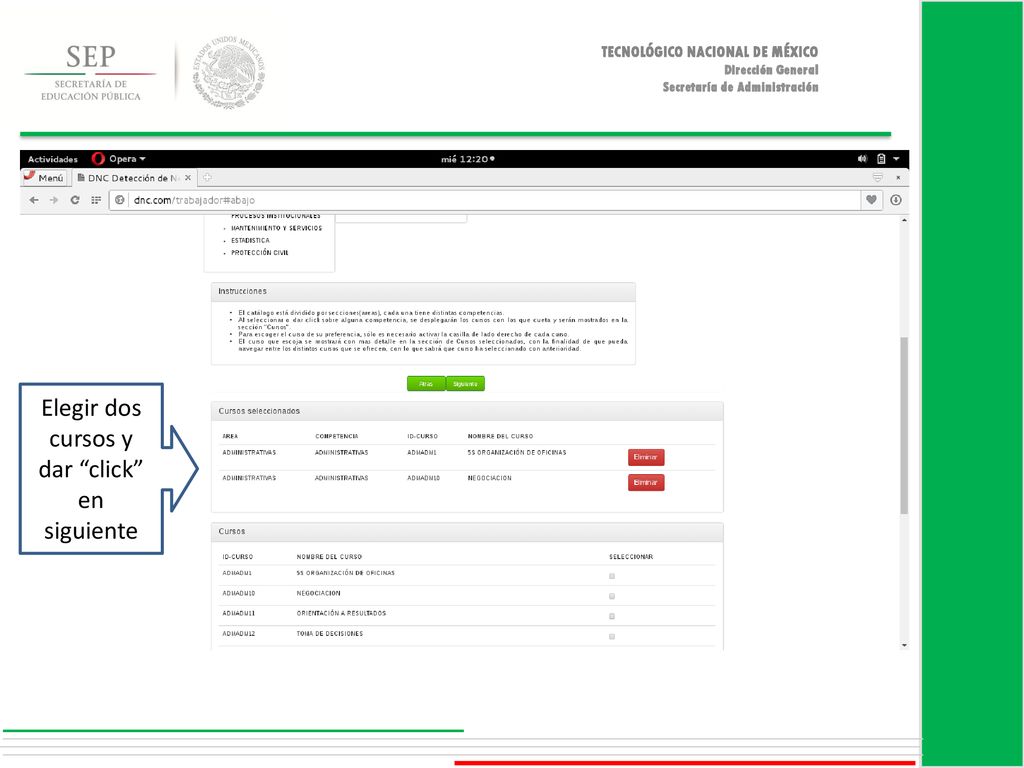Close the DNC Detección tab
Image resolution: width=1024 pixels, height=768 pixels.
click(188, 178)
